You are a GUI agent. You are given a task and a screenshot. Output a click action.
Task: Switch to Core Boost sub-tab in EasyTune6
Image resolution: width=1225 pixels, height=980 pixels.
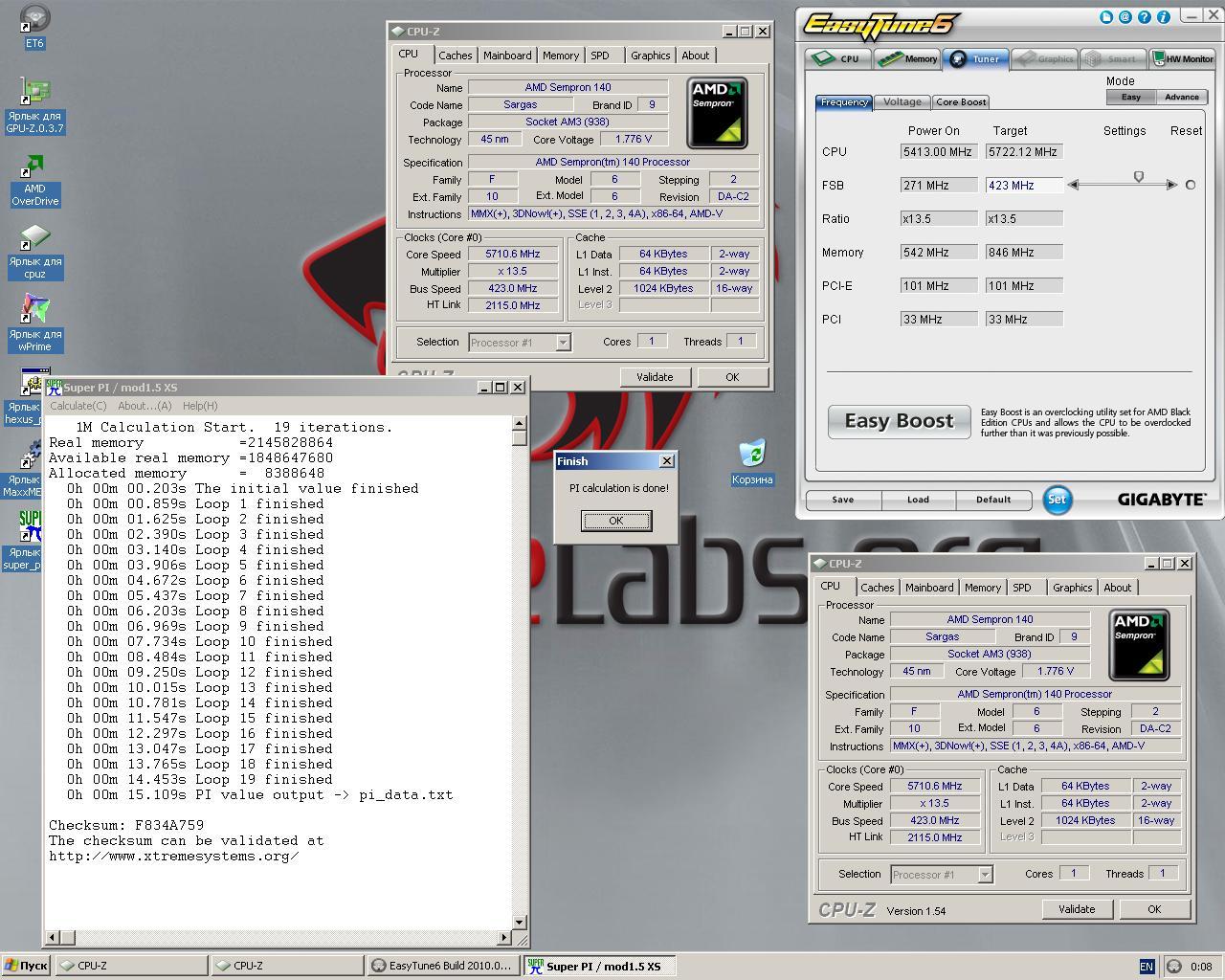pos(961,101)
